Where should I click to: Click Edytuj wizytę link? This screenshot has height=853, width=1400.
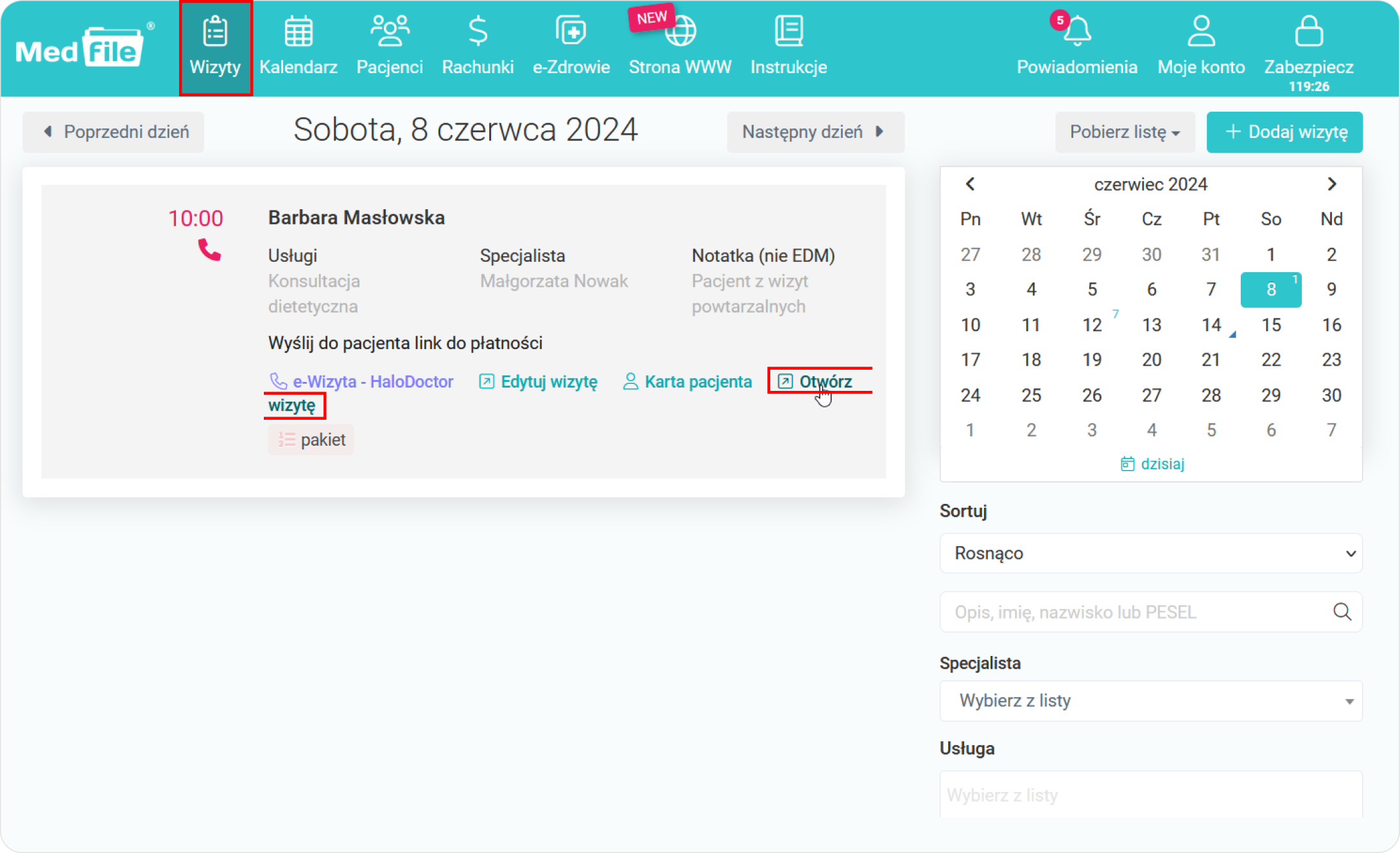(x=538, y=381)
